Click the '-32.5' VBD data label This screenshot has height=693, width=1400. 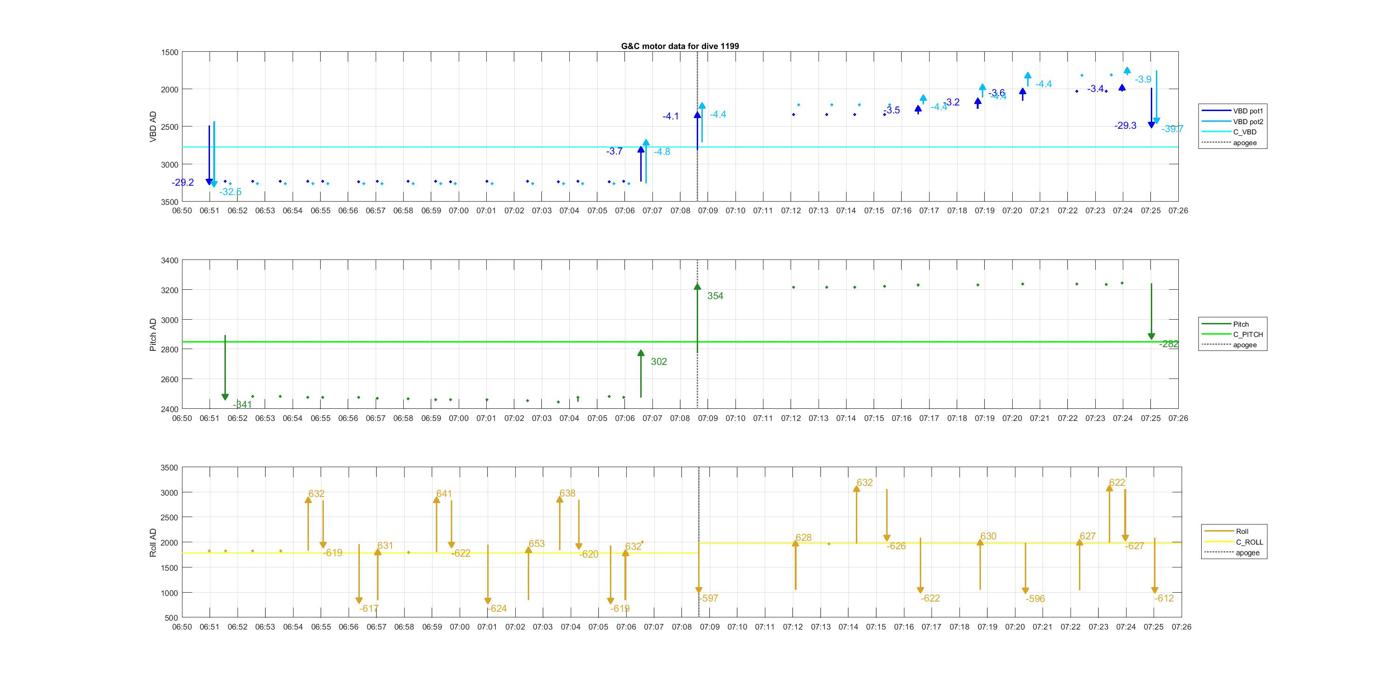(x=231, y=192)
